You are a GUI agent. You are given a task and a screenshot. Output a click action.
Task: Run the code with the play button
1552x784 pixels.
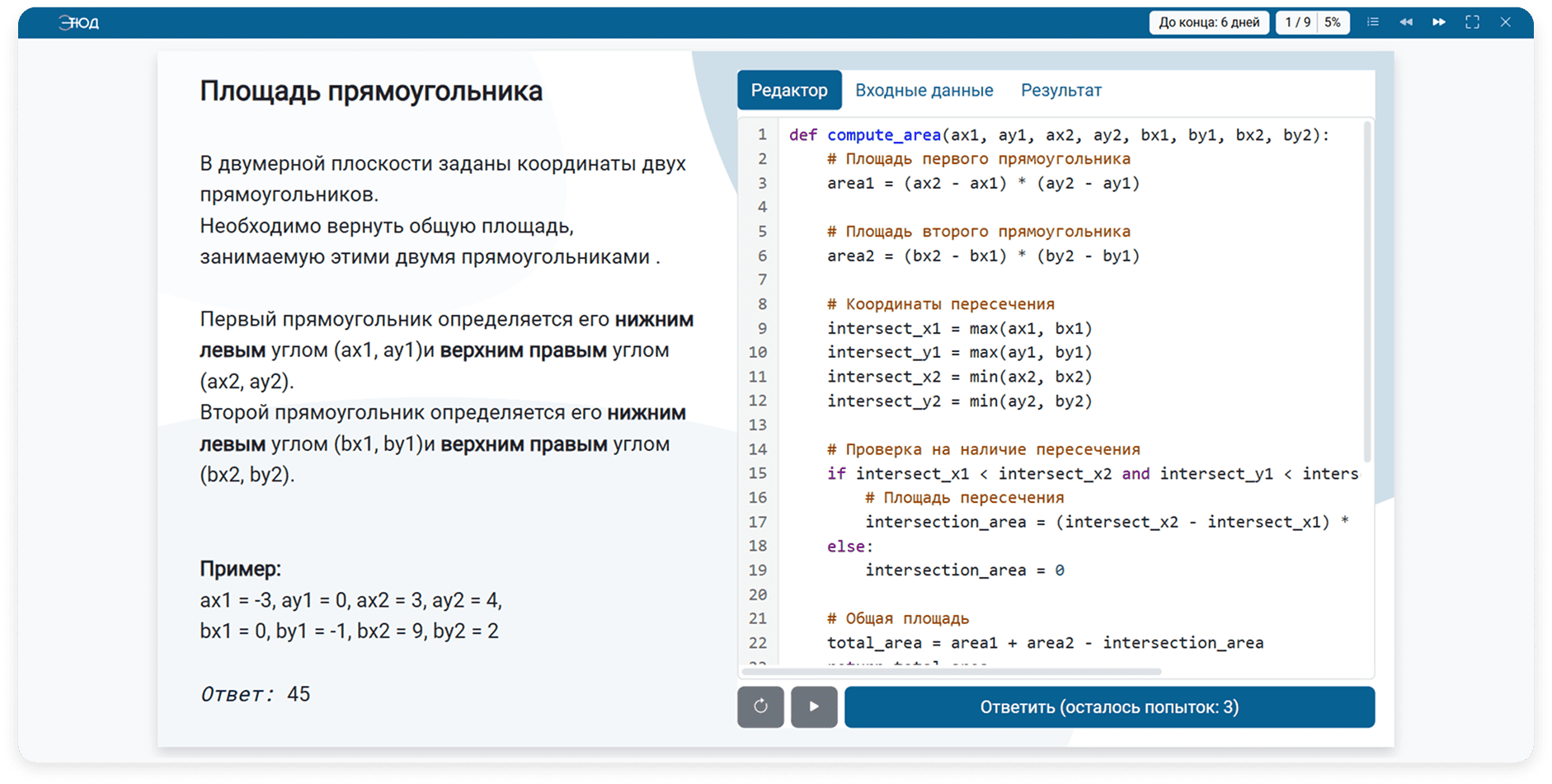814,707
